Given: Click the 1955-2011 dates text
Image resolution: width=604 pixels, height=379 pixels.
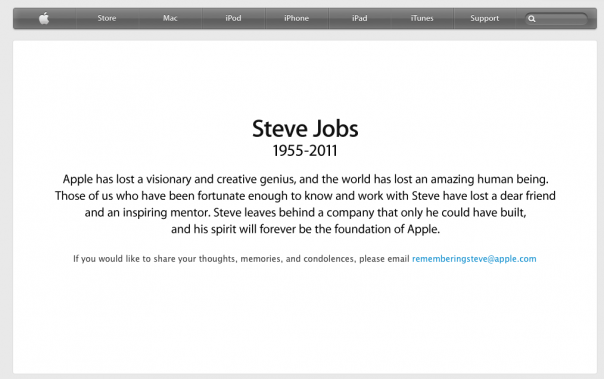Looking at the screenshot, I should (x=305, y=151).
